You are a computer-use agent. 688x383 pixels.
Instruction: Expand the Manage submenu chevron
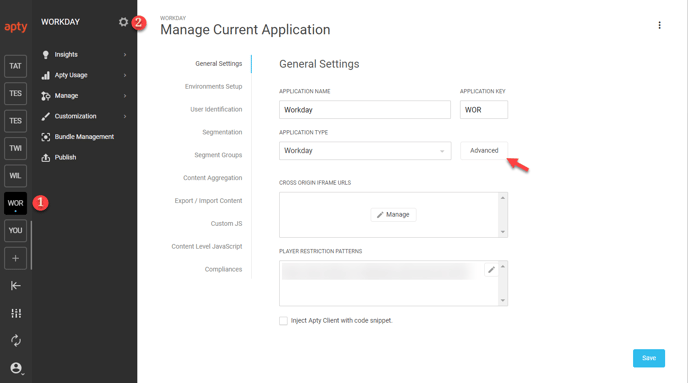coord(125,96)
